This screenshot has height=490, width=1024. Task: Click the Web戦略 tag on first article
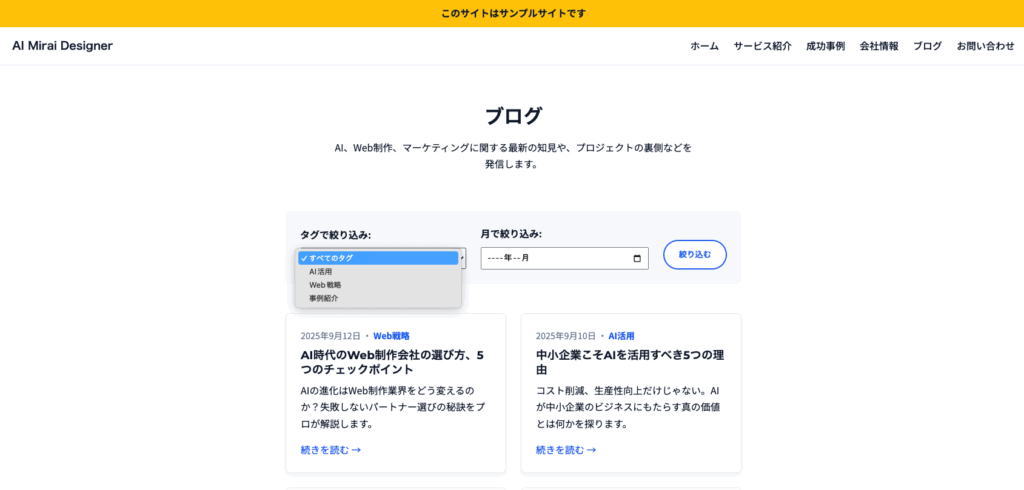[x=391, y=336]
